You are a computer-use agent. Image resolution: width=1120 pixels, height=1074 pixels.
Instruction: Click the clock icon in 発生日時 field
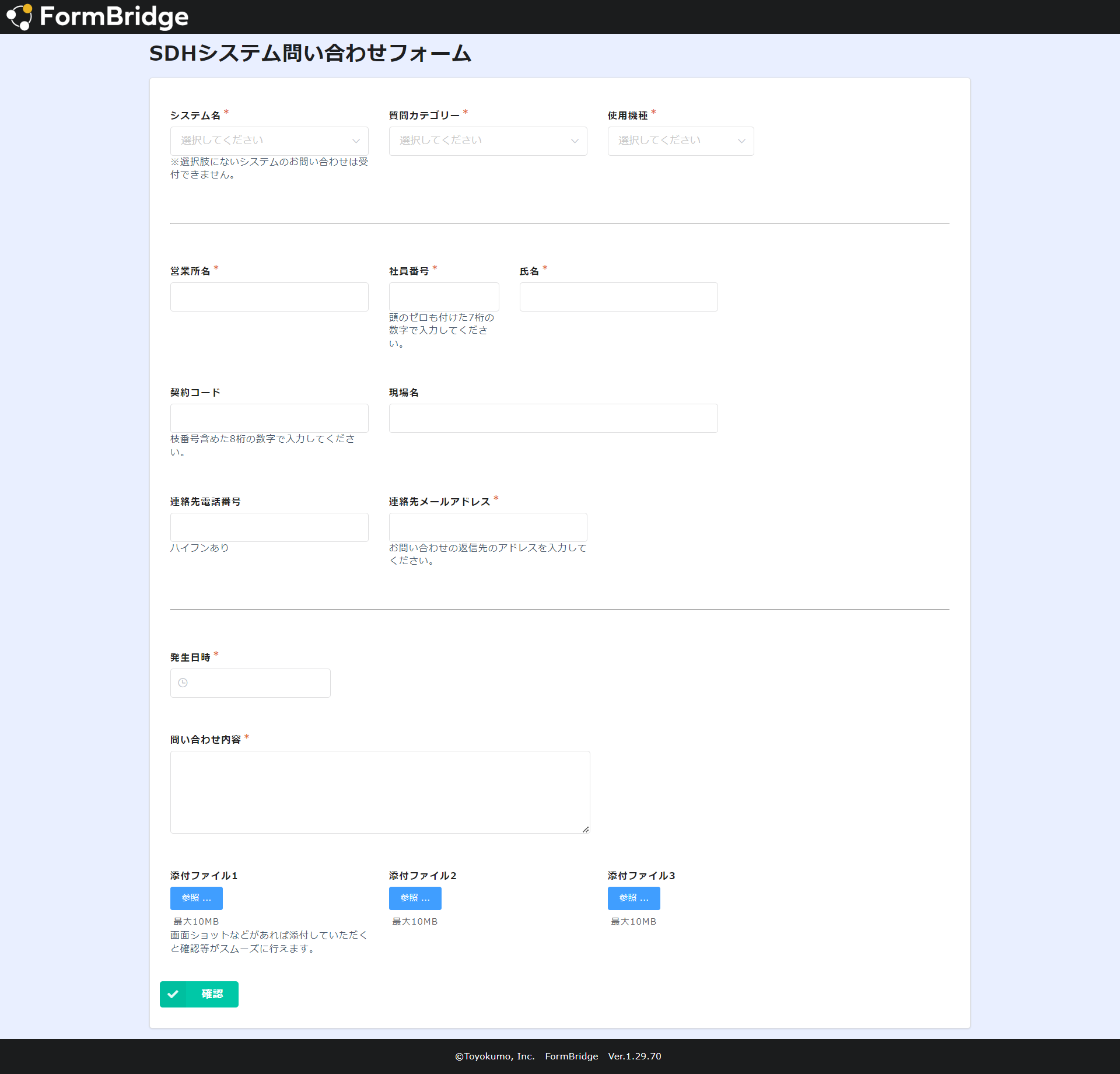tap(183, 683)
